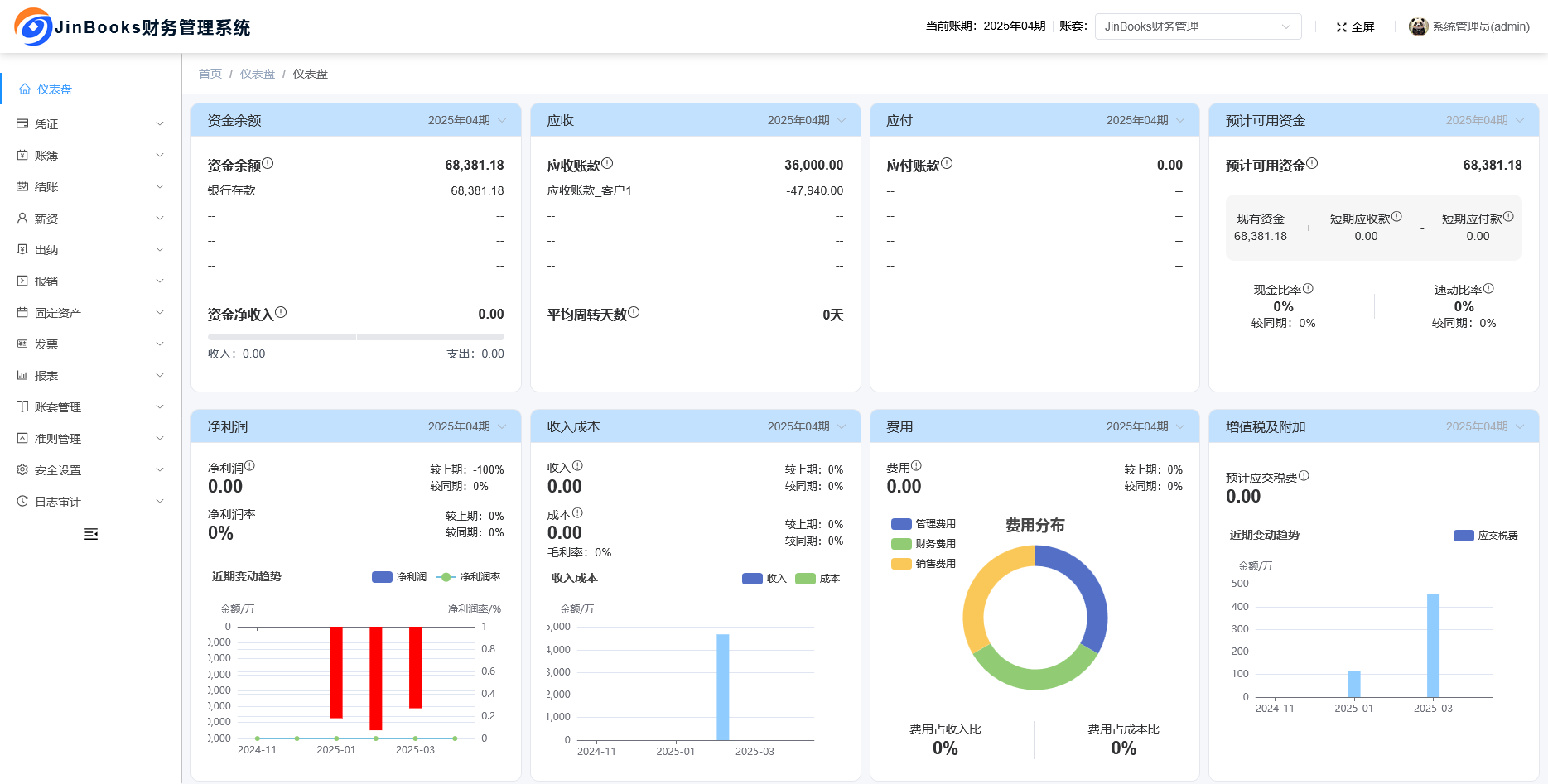Open period selector on 资金余额 card
The width and height of the screenshot is (1548, 784).
(464, 119)
